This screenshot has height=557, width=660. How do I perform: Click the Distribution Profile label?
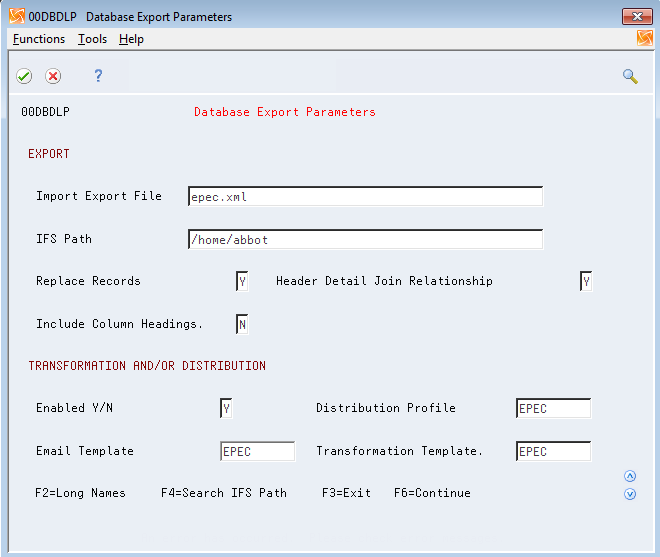click(x=386, y=408)
